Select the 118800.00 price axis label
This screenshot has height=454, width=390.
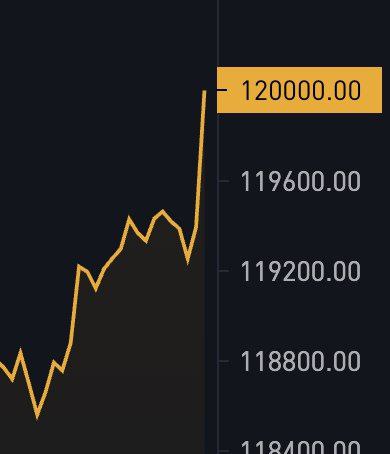[300, 361]
